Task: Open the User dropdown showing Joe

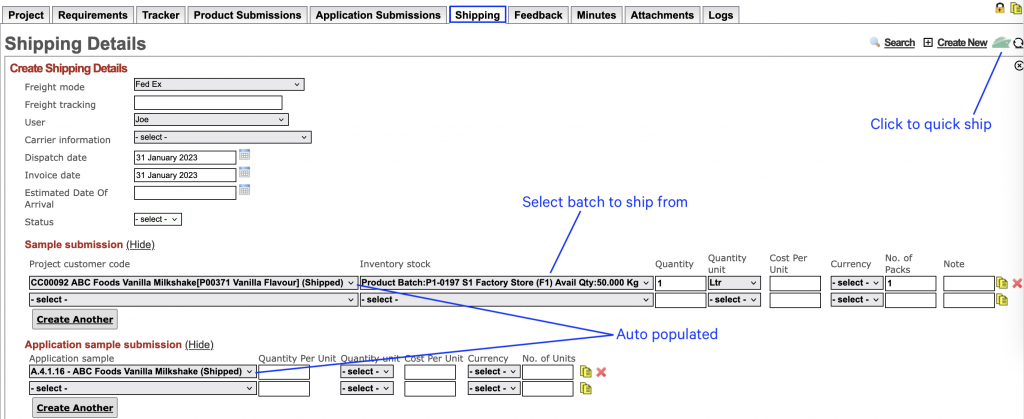Action: (211, 120)
